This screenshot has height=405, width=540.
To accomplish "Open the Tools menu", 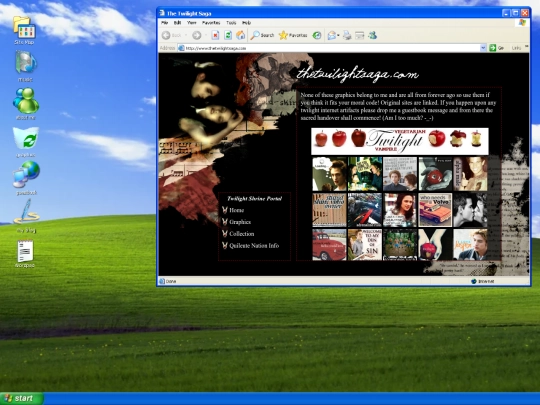I will (231, 23).
